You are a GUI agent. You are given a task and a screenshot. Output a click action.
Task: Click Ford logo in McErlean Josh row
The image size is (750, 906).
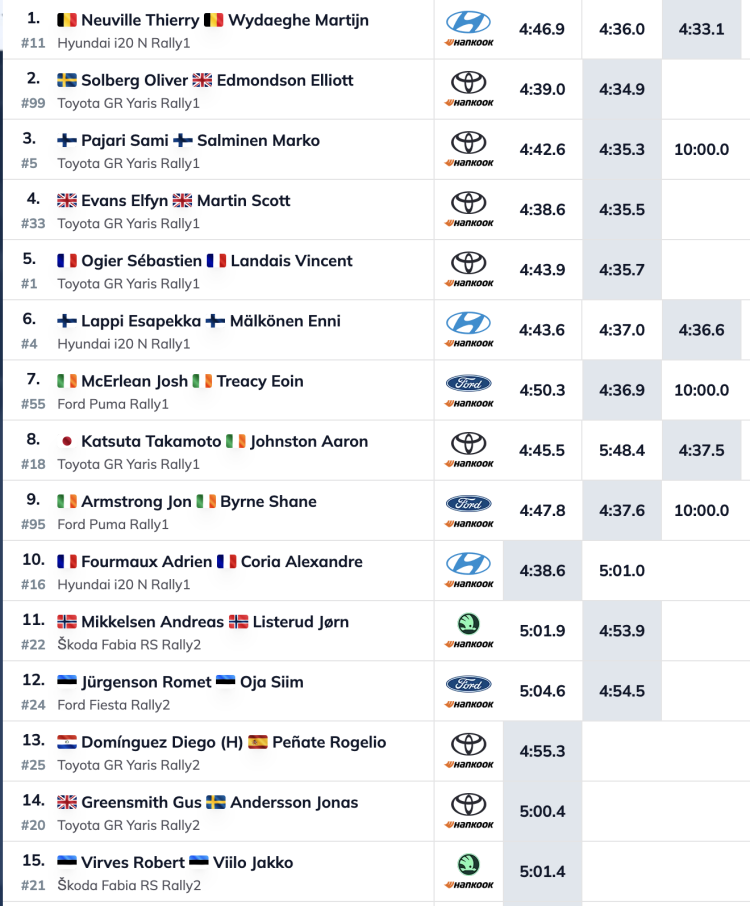click(x=468, y=383)
